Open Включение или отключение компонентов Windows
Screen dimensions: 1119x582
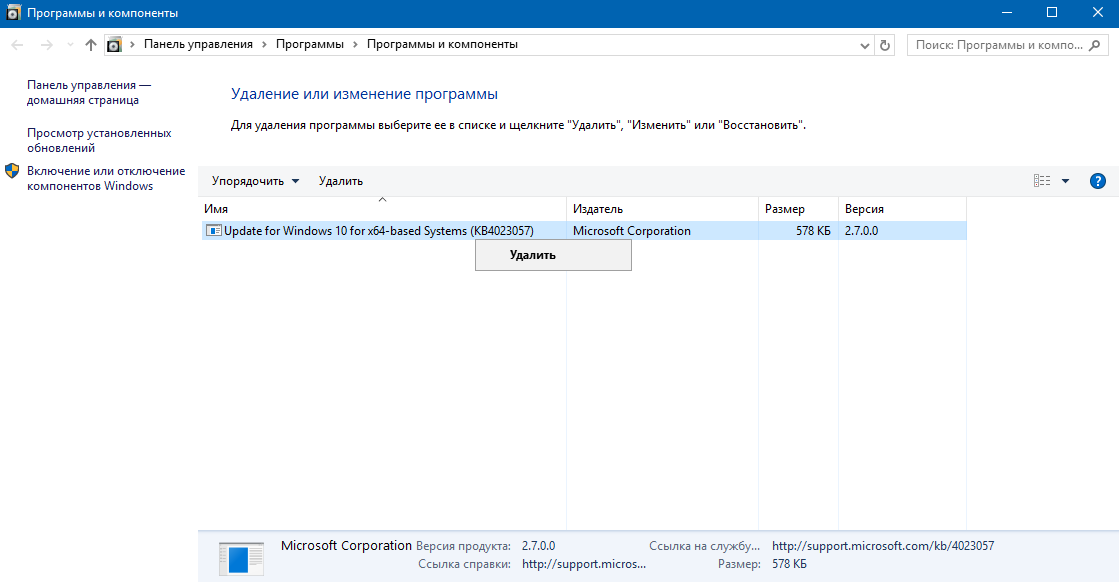point(105,178)
